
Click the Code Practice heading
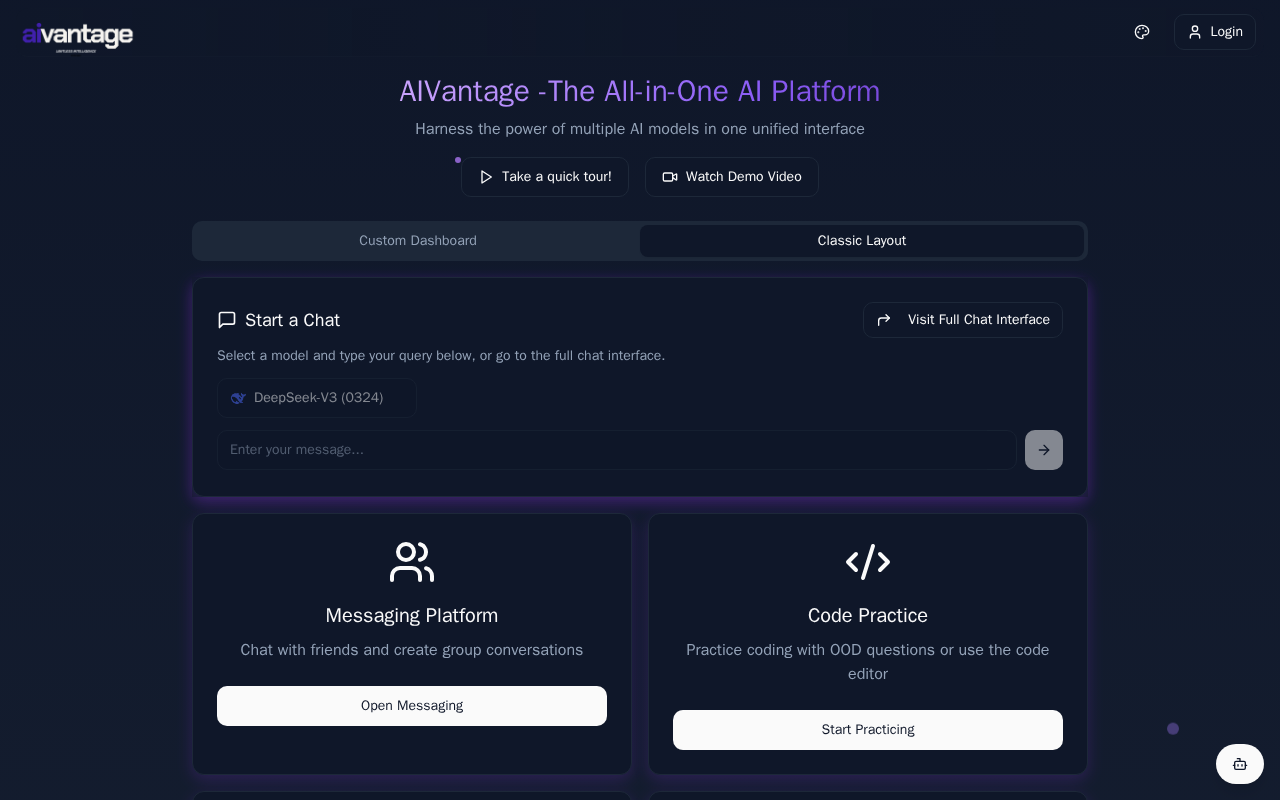(868, 616)
